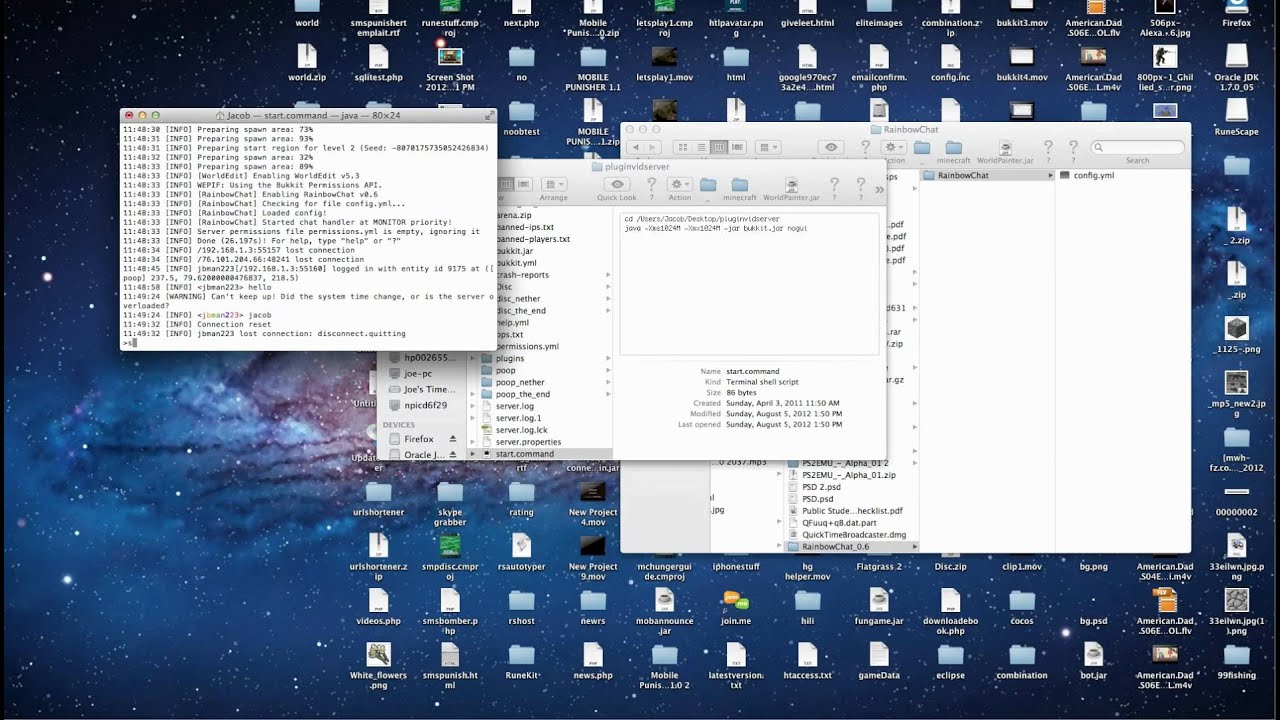This screenshot has height=720, width=1280.
Task: Select join.me icon on the desktop
Action: pyautogui.click(x=736, y=607)
